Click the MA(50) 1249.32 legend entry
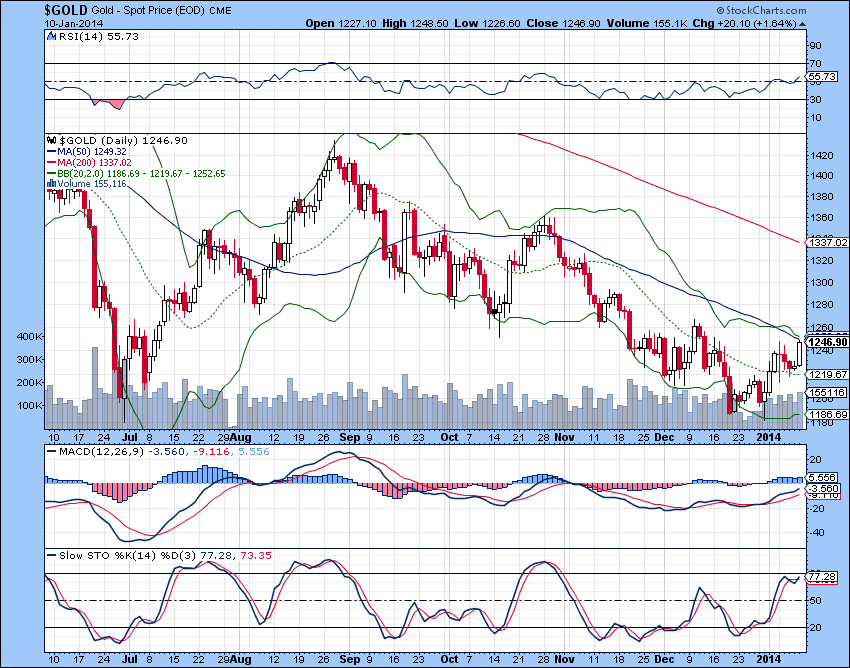The width and height of the screenshot is (850, 668). (92, 152)
